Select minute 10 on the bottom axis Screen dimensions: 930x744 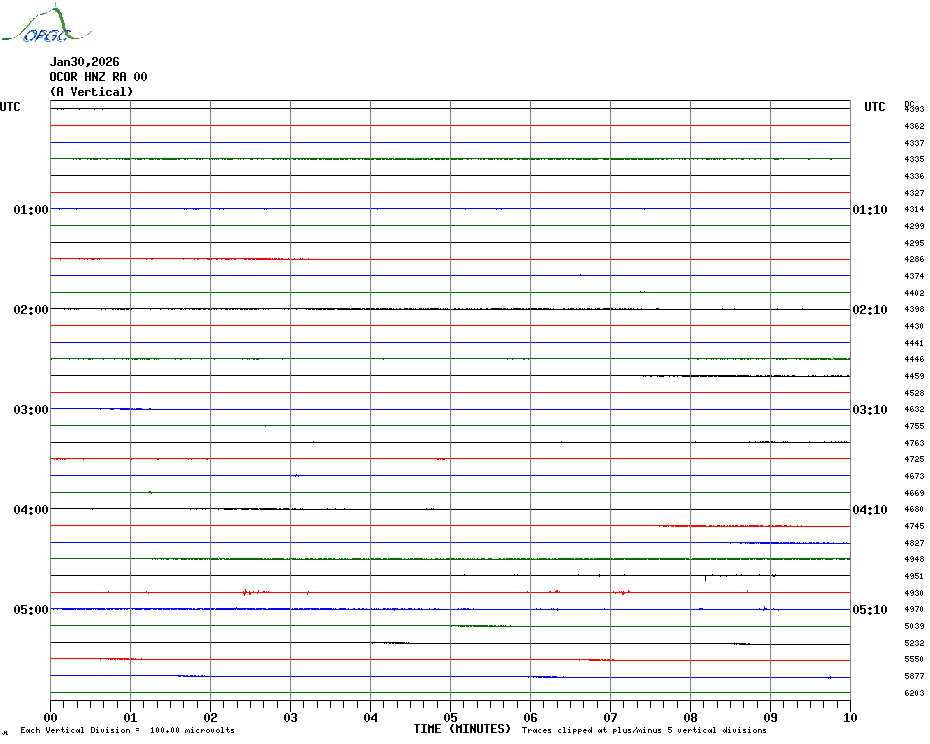[x=849, y=717]
